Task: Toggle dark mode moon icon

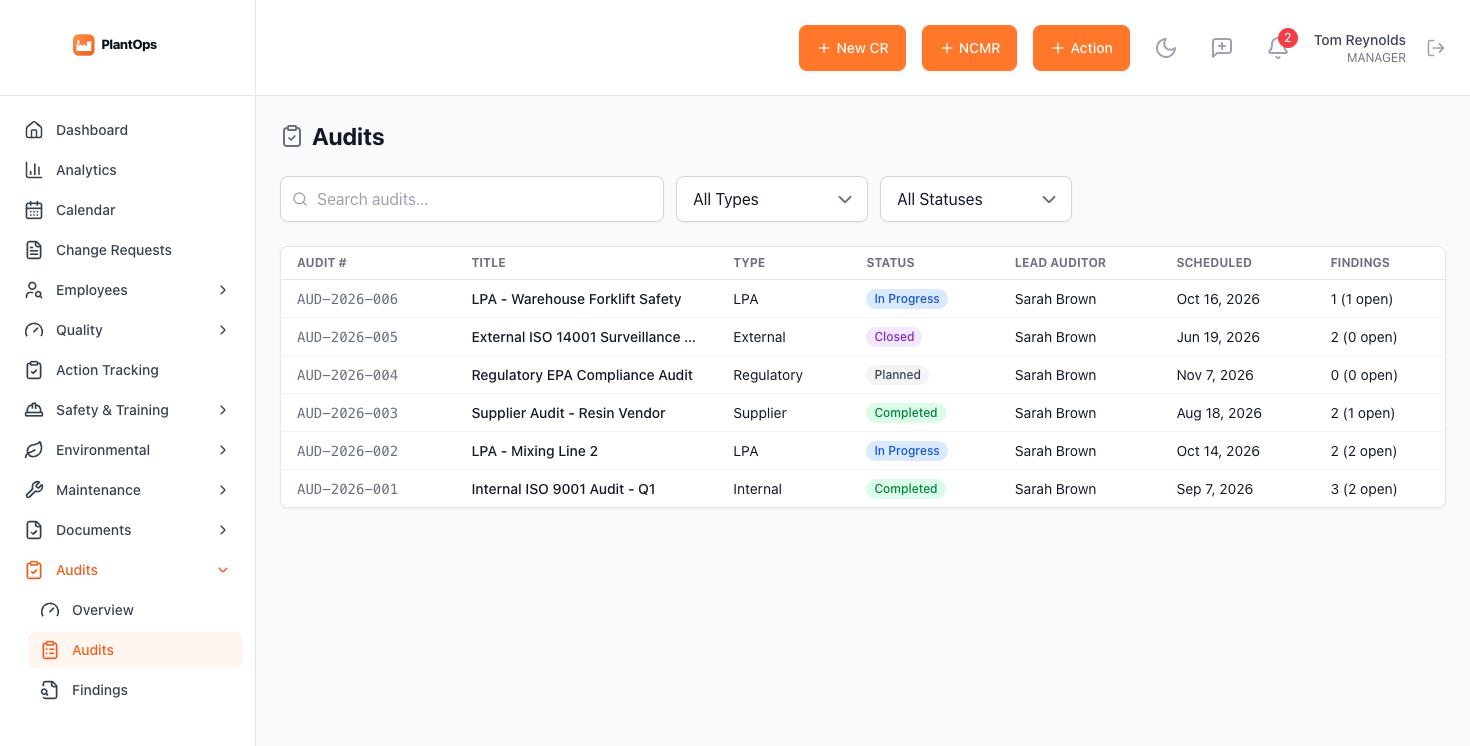Action: pos(1166,48)
